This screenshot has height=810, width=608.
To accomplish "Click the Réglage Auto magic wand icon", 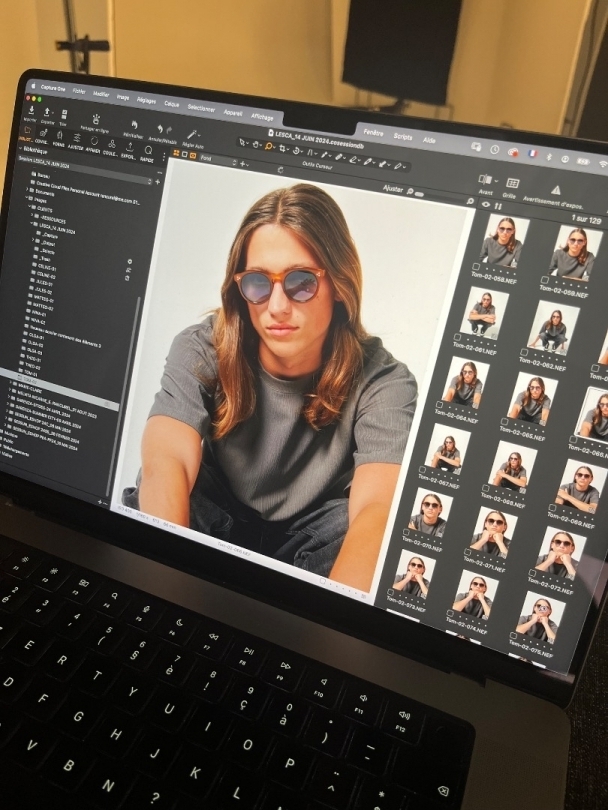I will 191,133.
